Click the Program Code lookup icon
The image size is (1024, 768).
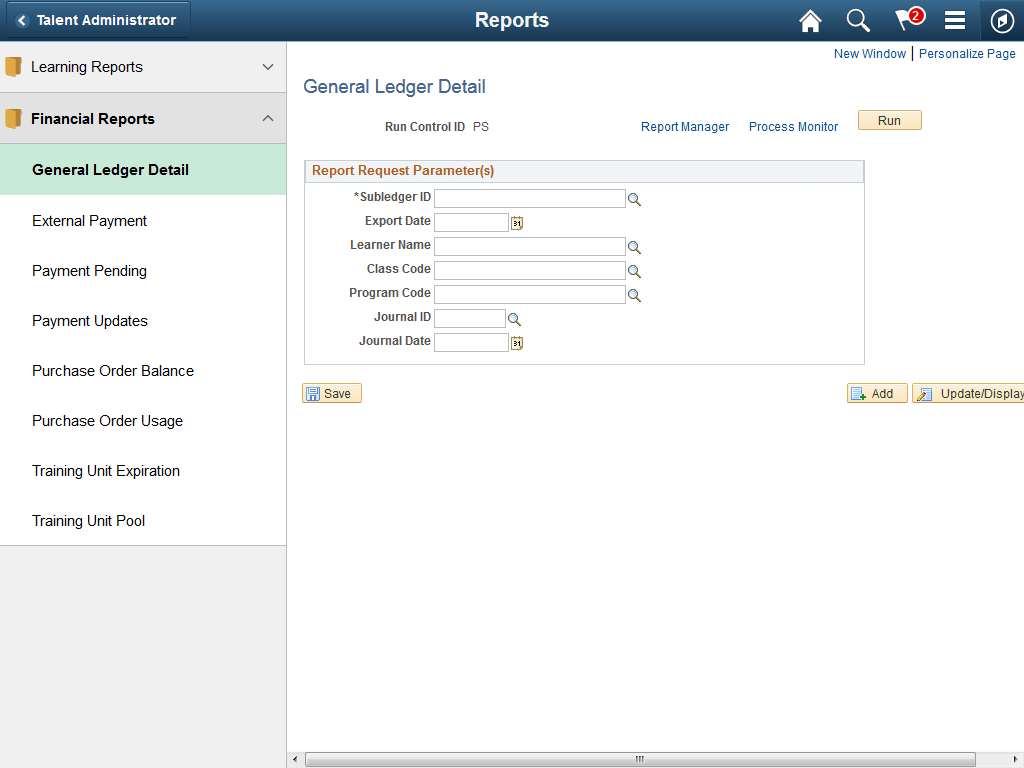click(634, 294)
